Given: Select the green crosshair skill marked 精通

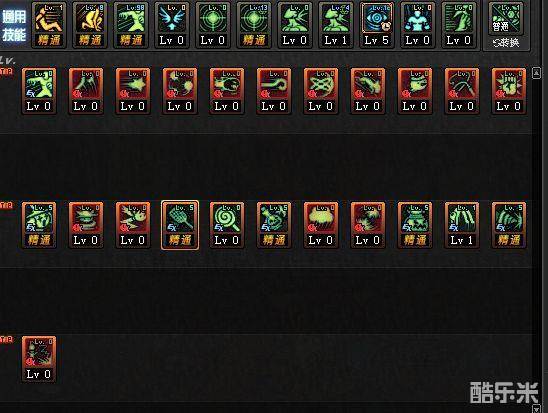Looking at the screenshot, I should pos(253,25).
